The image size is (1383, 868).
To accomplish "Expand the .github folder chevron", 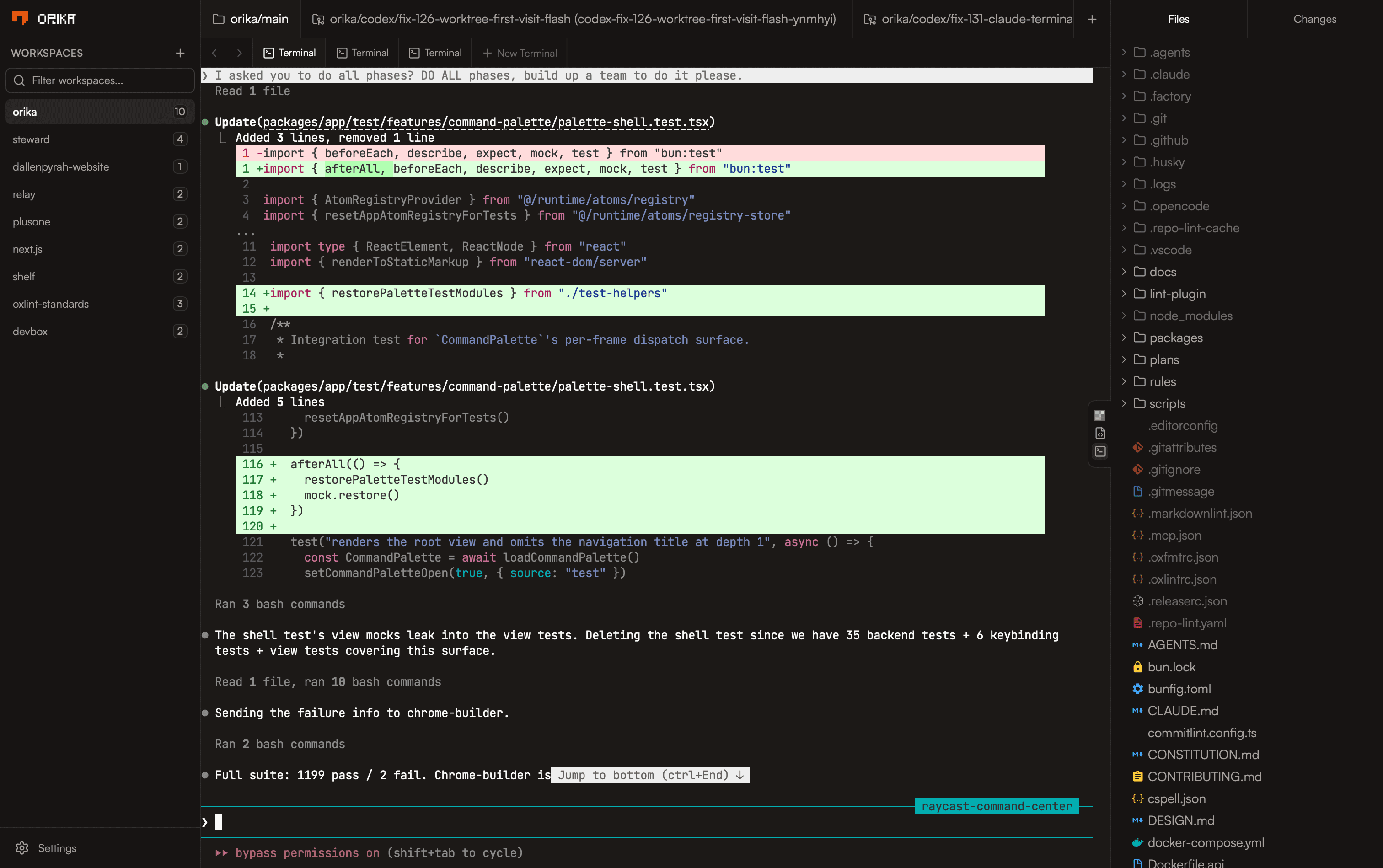I will pyautogui.click(x=1124, y=140).
